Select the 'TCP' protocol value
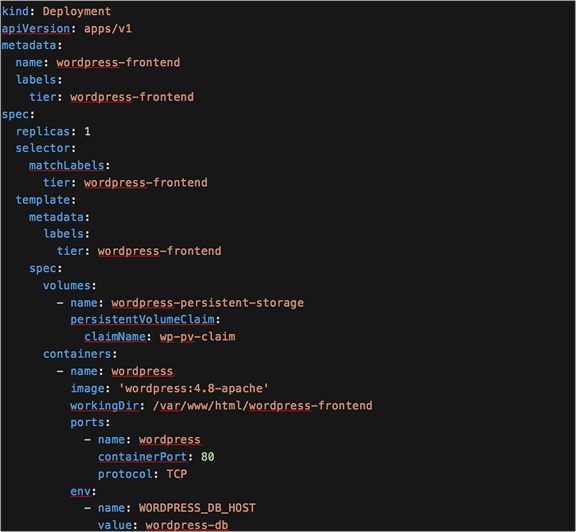576x532 pixels. pos(177,474)
